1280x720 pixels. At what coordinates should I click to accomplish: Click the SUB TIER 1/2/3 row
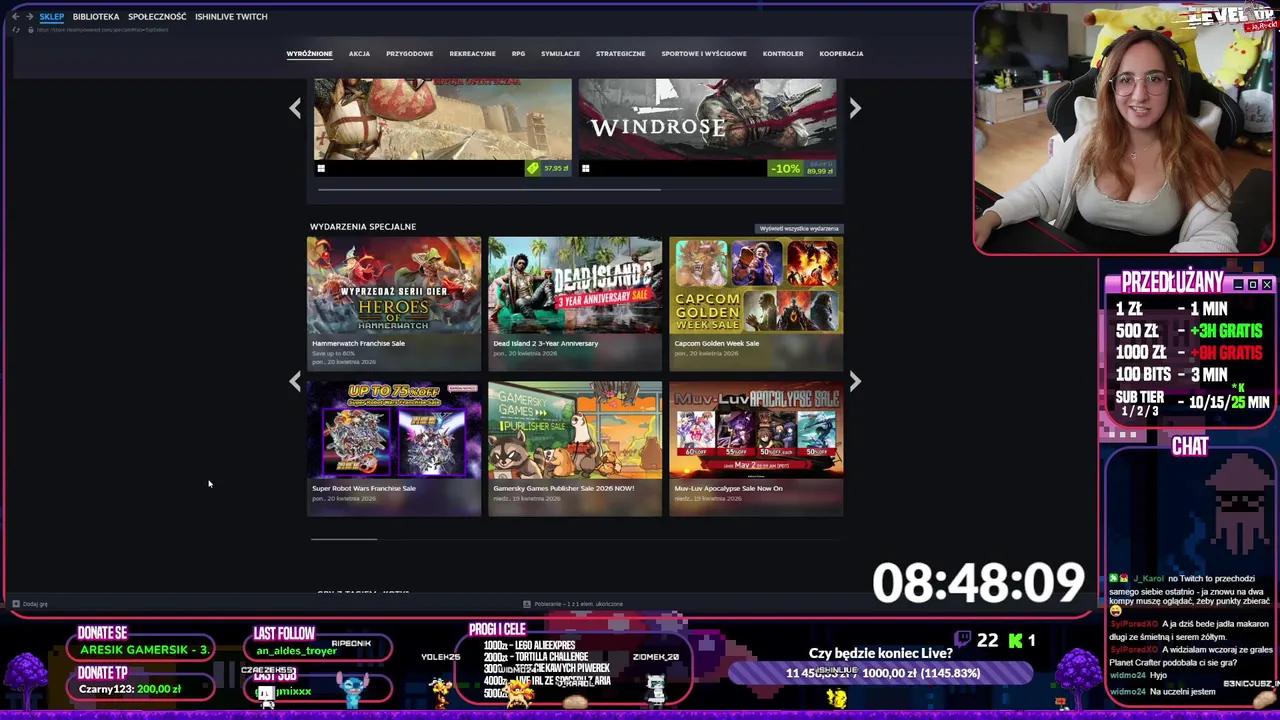1192,403
